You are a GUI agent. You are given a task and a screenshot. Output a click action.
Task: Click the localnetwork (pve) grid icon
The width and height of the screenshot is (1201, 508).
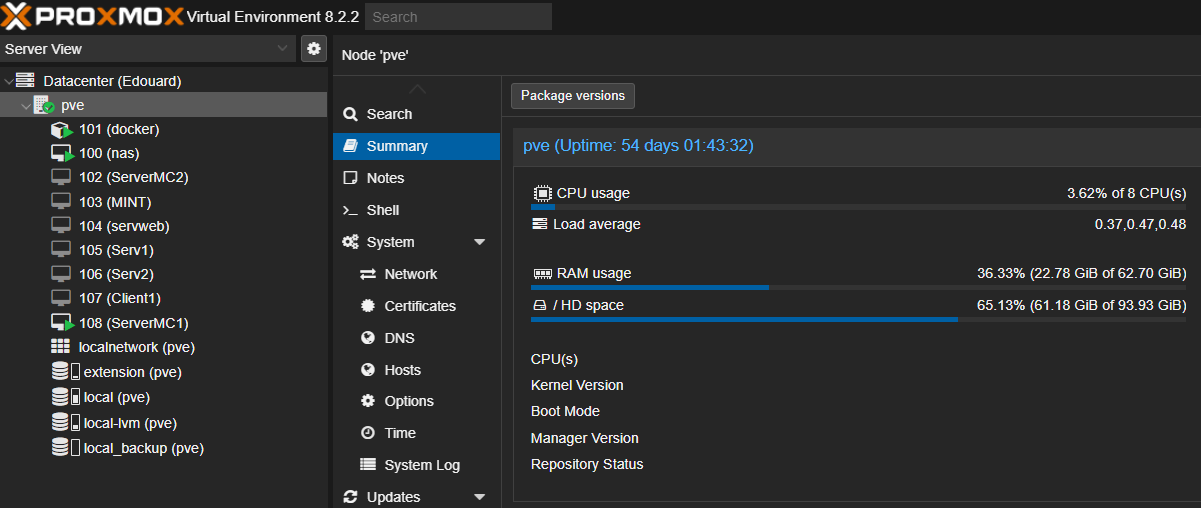pos(61,347)
